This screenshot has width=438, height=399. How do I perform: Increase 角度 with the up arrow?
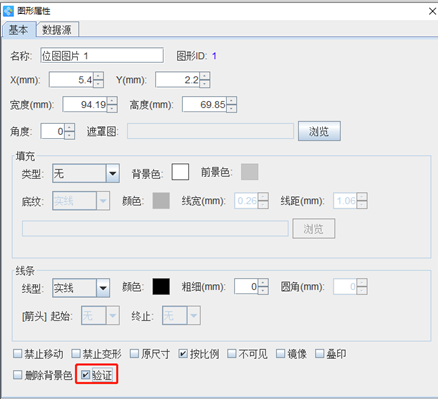click(69, 127)
